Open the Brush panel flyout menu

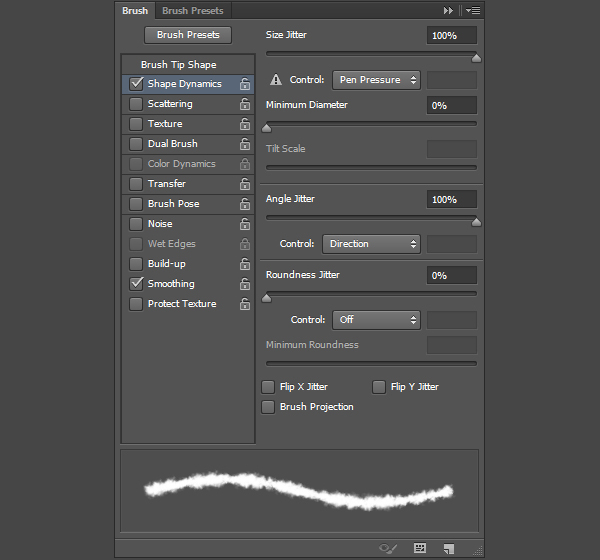tap(473, 11)
